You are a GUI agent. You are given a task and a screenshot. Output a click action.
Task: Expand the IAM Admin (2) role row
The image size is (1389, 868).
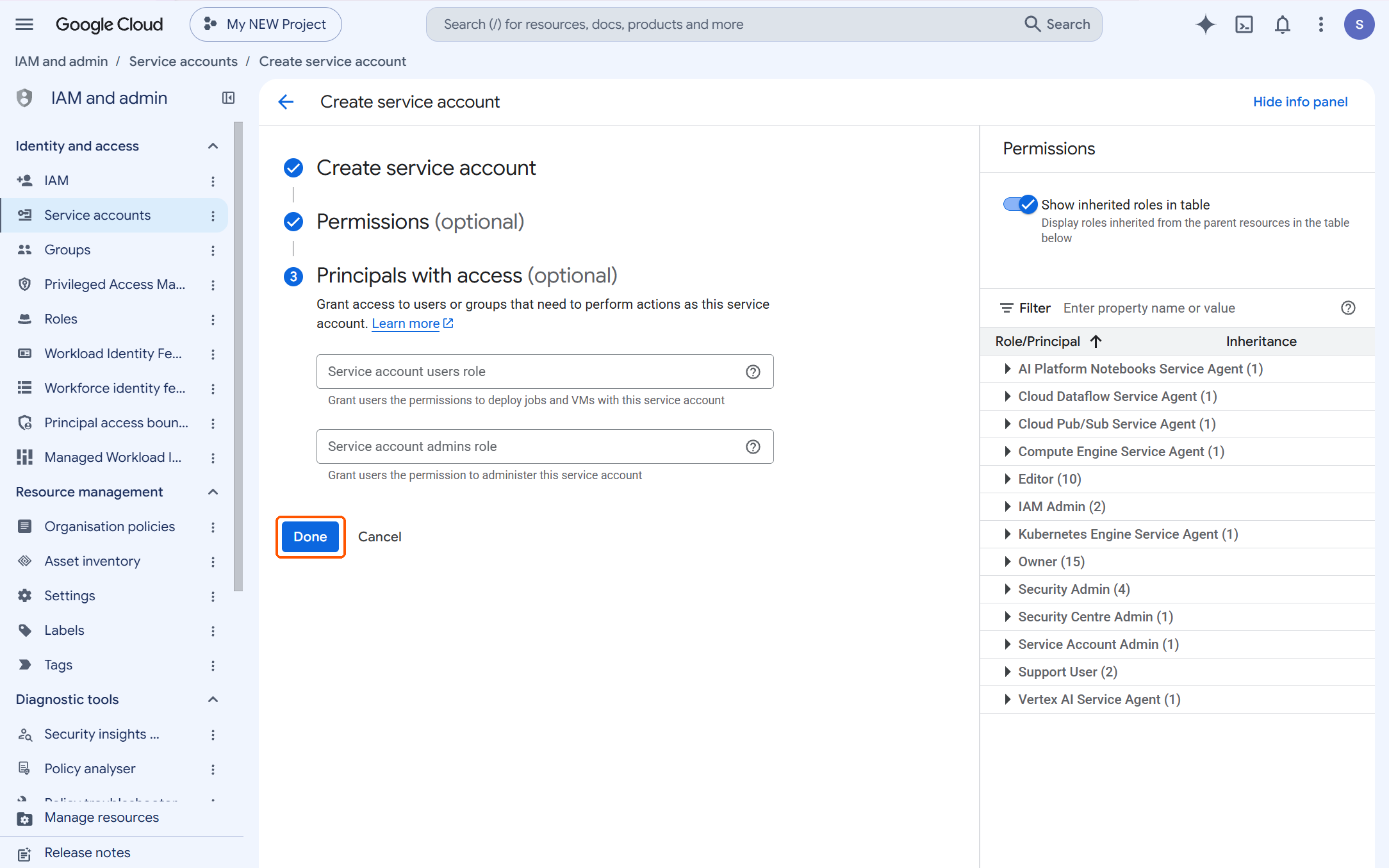(x=1008, y=507)
